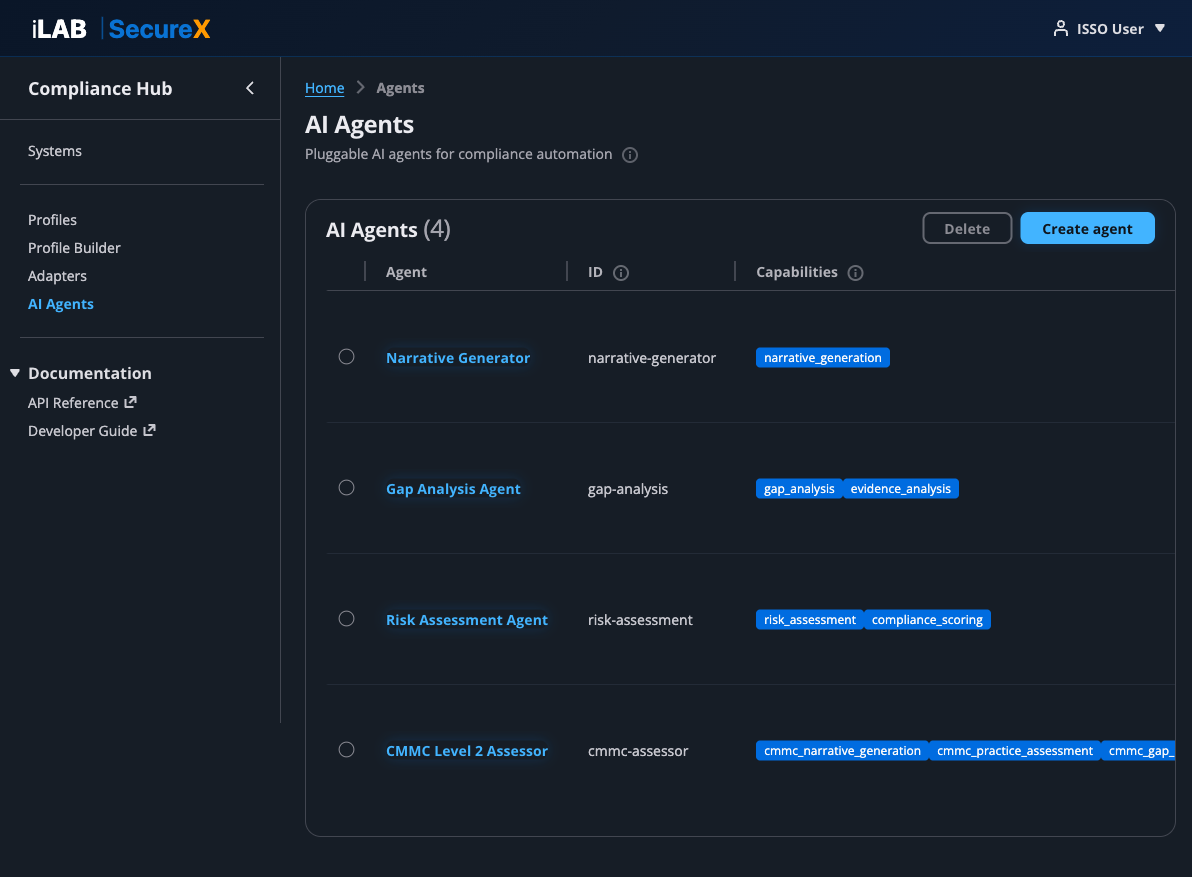Screen dimensions: 1192x877
Task: Click the Agents breadcrumb text
Action: [401, 88]
